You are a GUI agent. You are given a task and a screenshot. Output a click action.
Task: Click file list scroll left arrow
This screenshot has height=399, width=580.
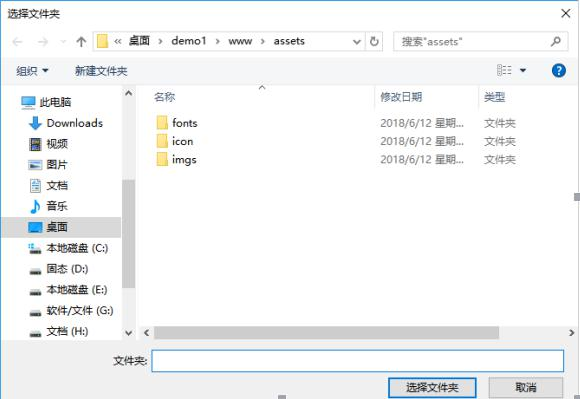pos(146,333)
